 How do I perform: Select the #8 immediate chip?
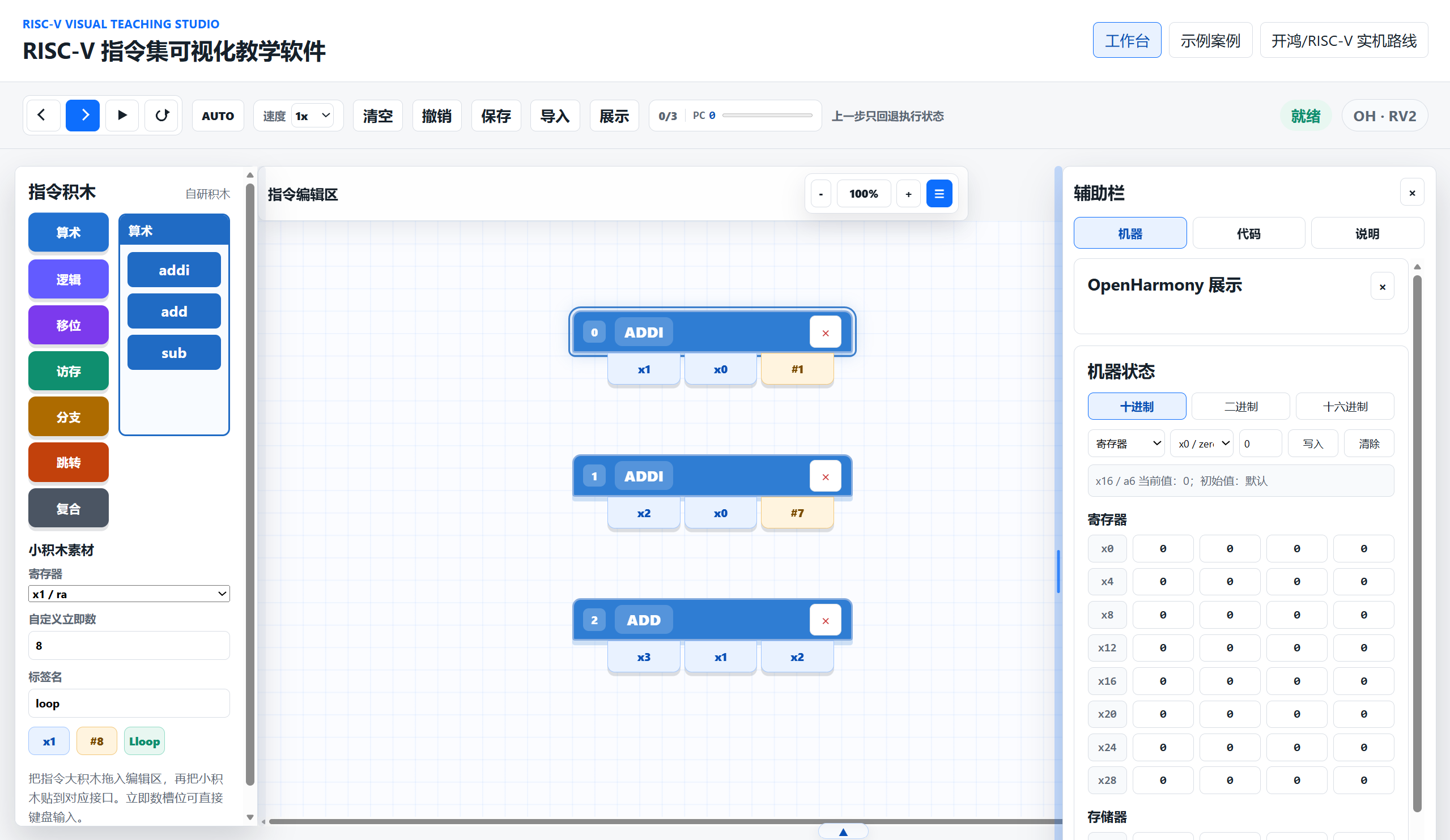pyautogui.click(x=97, y=741)
